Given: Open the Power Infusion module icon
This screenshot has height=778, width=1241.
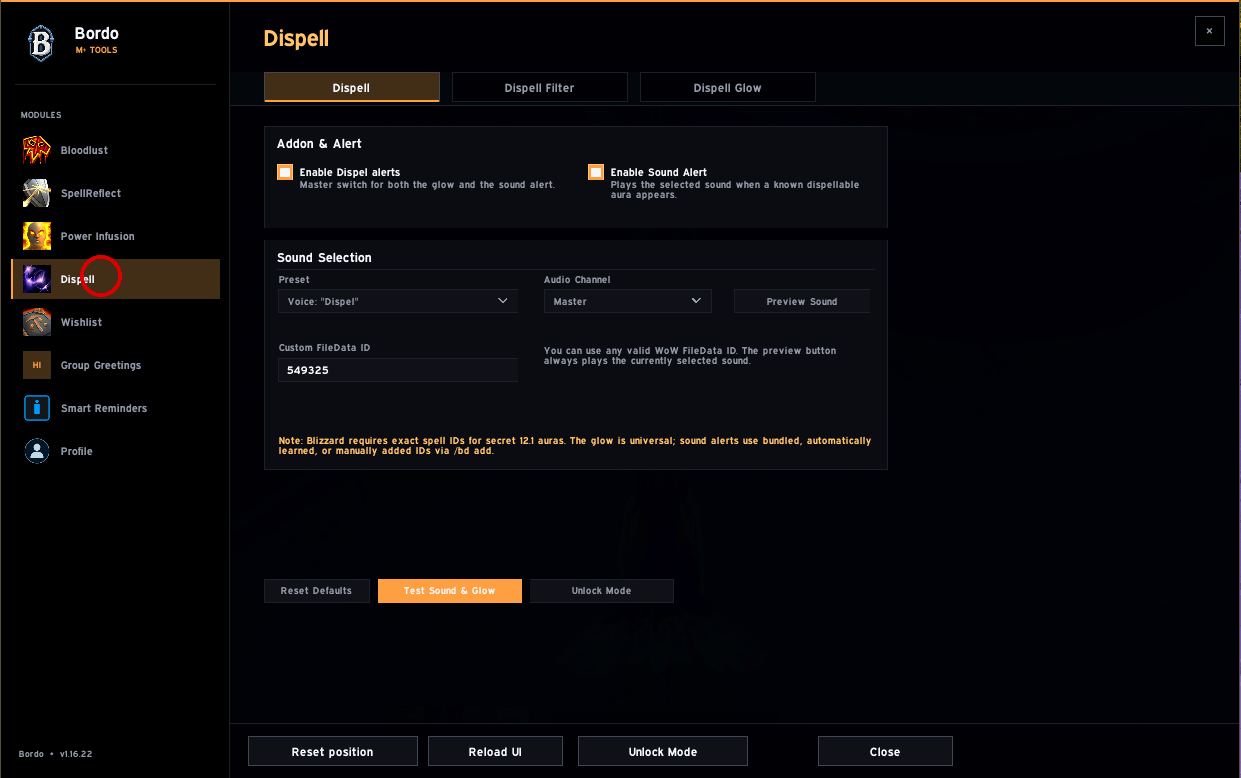Looking at the screenshot, I should point(37,236).
